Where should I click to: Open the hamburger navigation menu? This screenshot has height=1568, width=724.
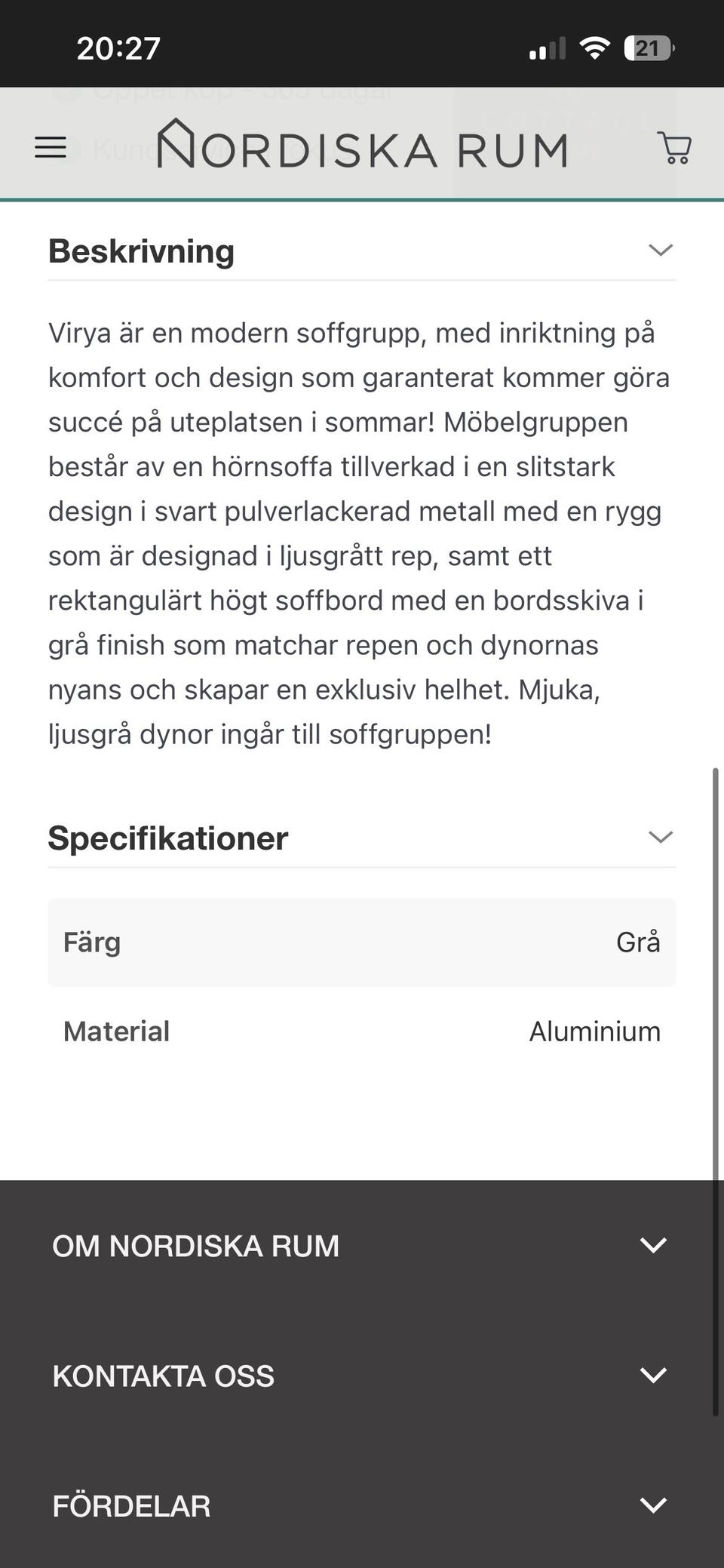[x=49, y=147]
